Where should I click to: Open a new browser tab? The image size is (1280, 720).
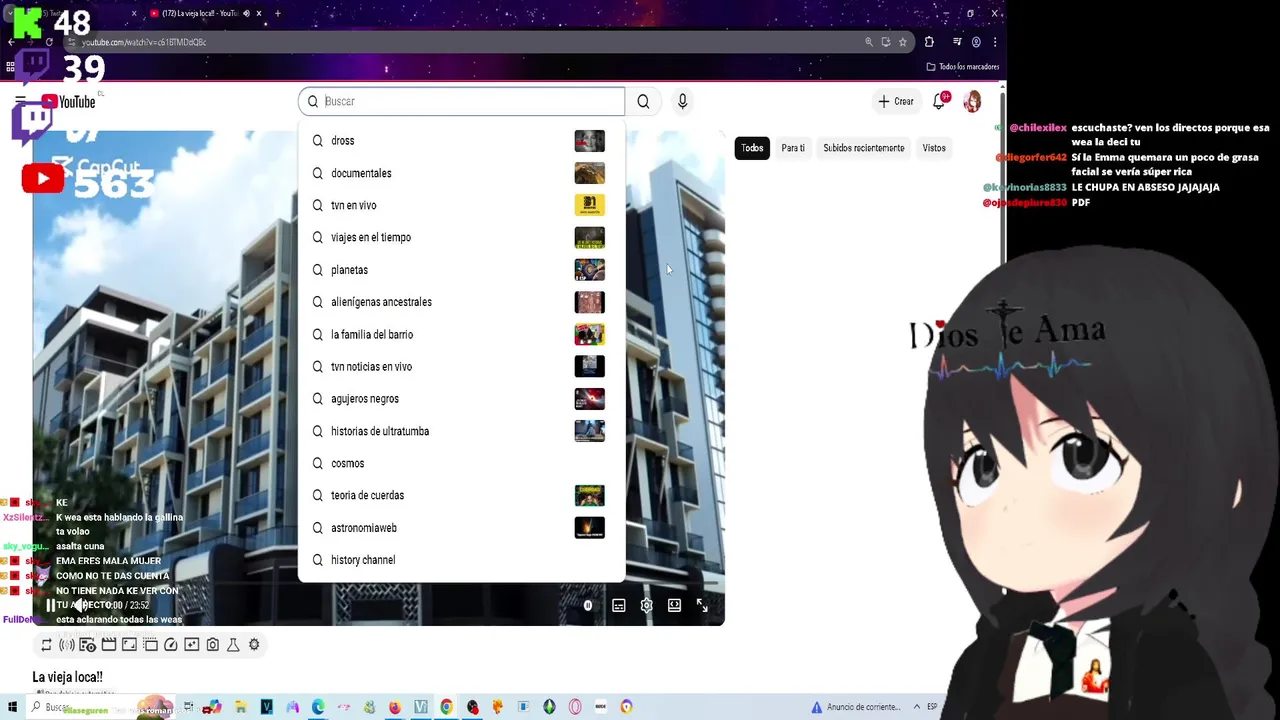point(277,13)
